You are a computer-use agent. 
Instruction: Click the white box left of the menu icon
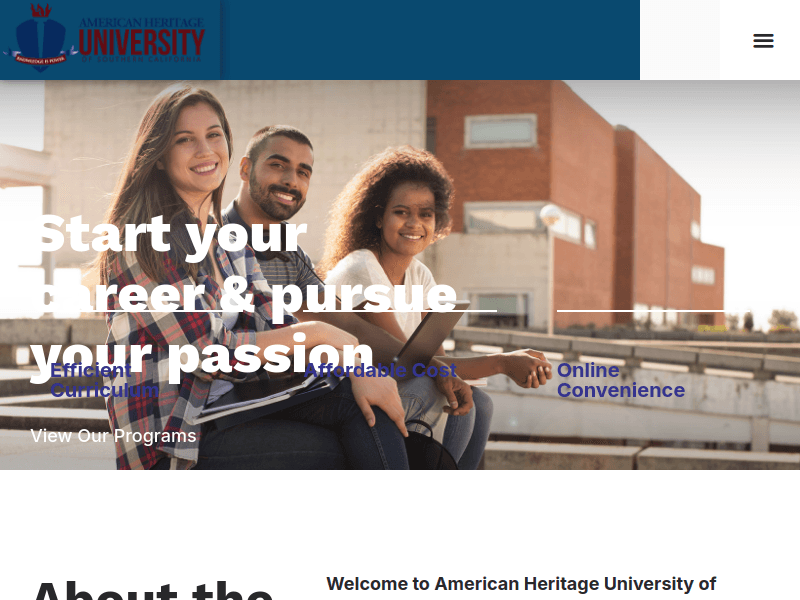tap(680, 40)
